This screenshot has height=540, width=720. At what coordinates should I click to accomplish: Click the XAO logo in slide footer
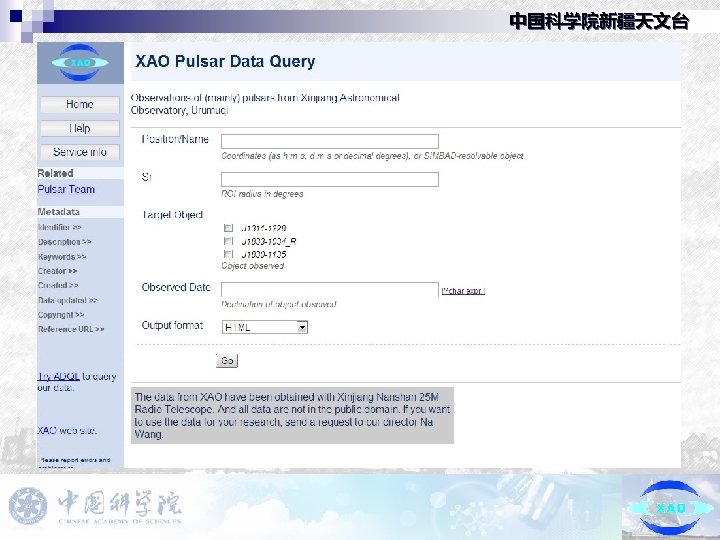pos(670,508)
